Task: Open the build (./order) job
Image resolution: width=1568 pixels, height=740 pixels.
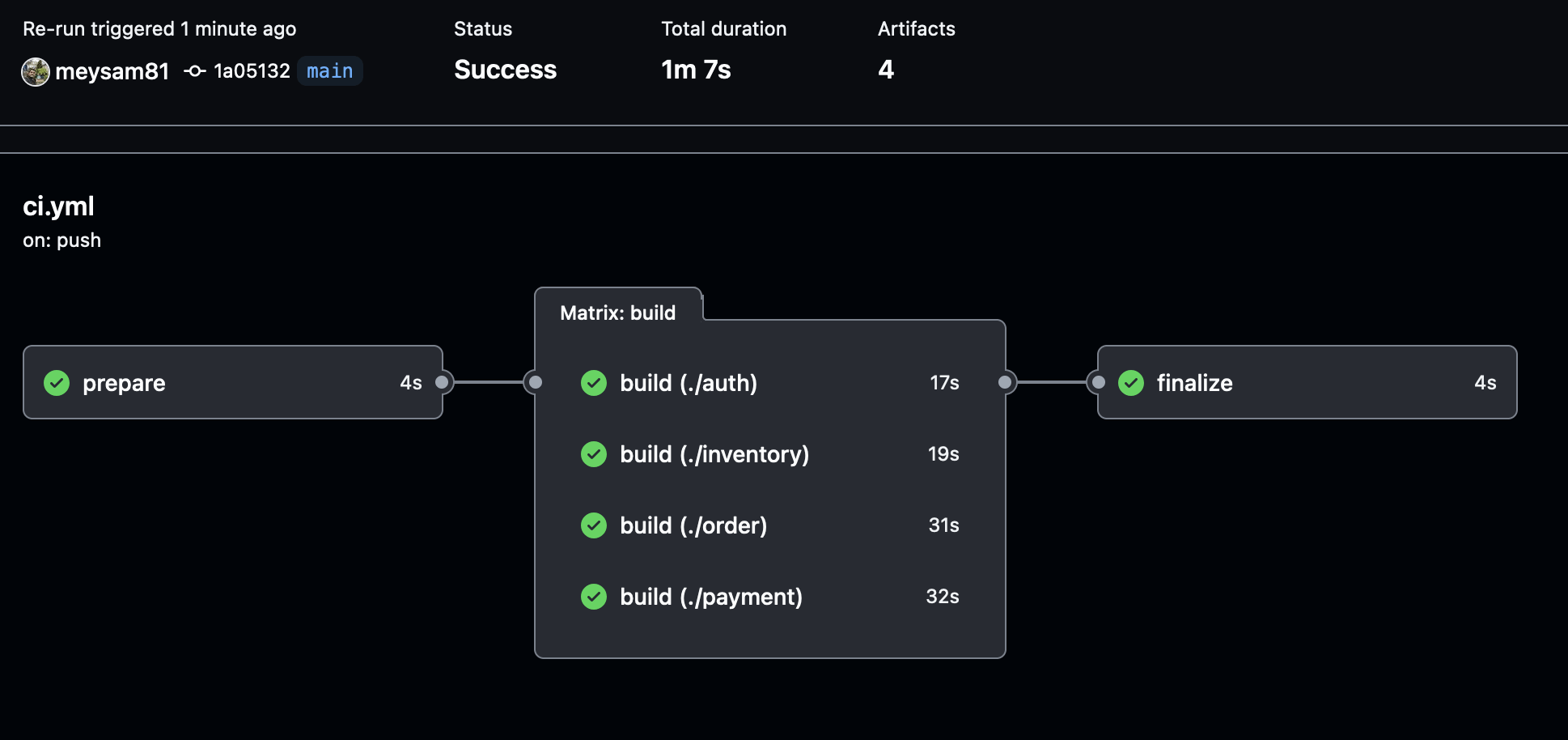Action: 693,525
